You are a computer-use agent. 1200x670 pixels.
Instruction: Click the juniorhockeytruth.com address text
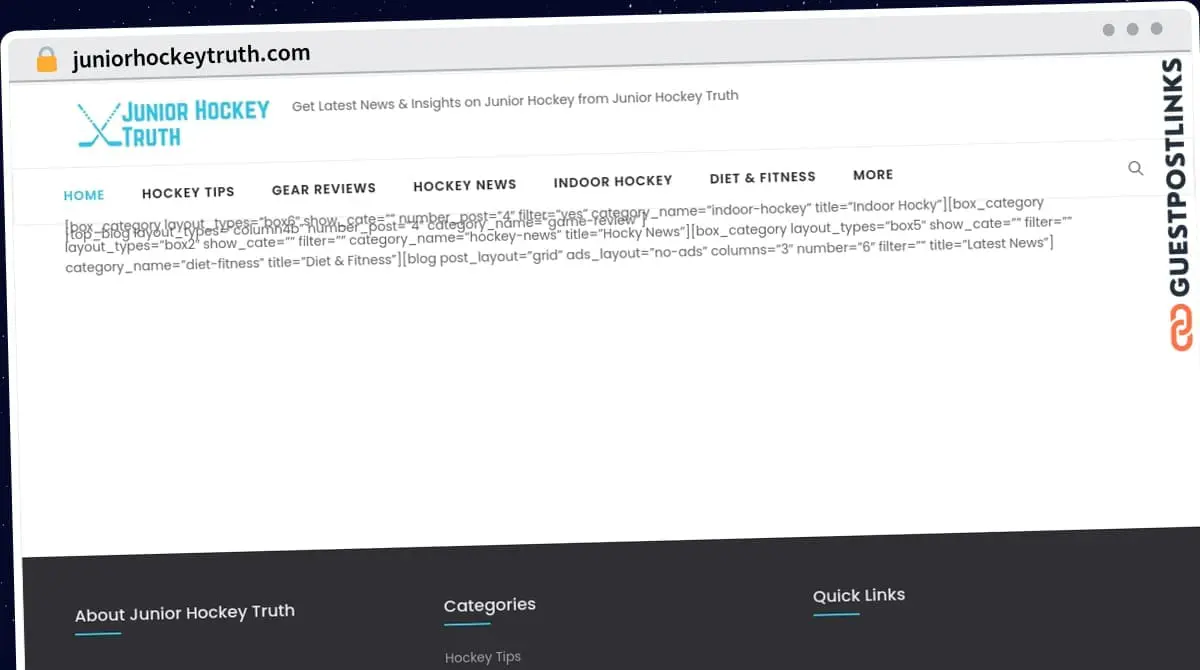pos(191,56)
